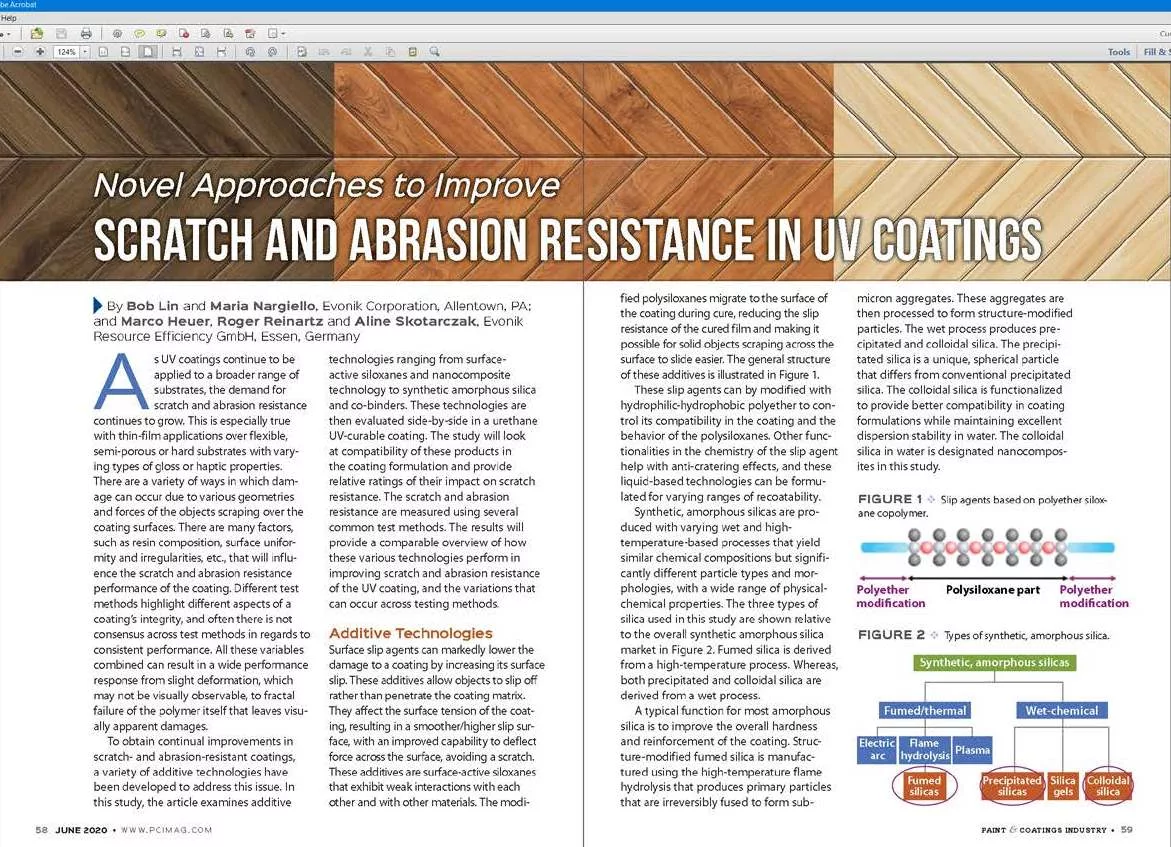This screenshot has height=847, width=1171.
Task: Open the Tools pane tab
Action: 1118,51
